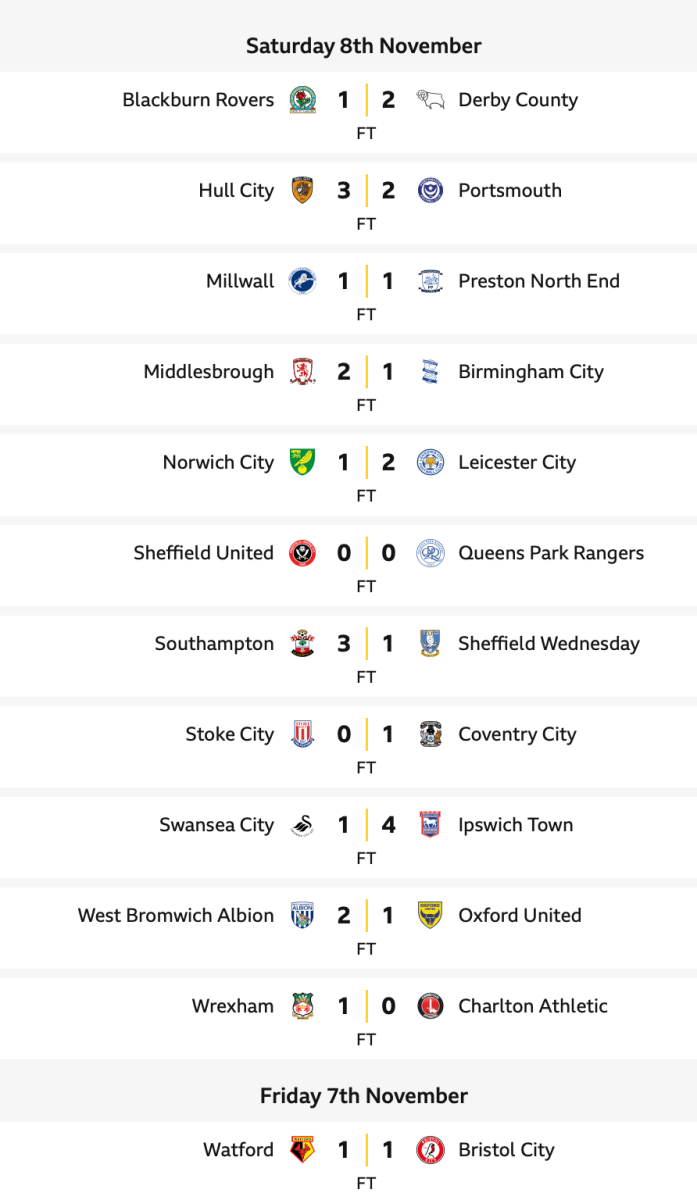The height and width of the screenshot is (1200, 697).
Task: Click the Charlton Athletic crest
Action: pos(430,1006)
